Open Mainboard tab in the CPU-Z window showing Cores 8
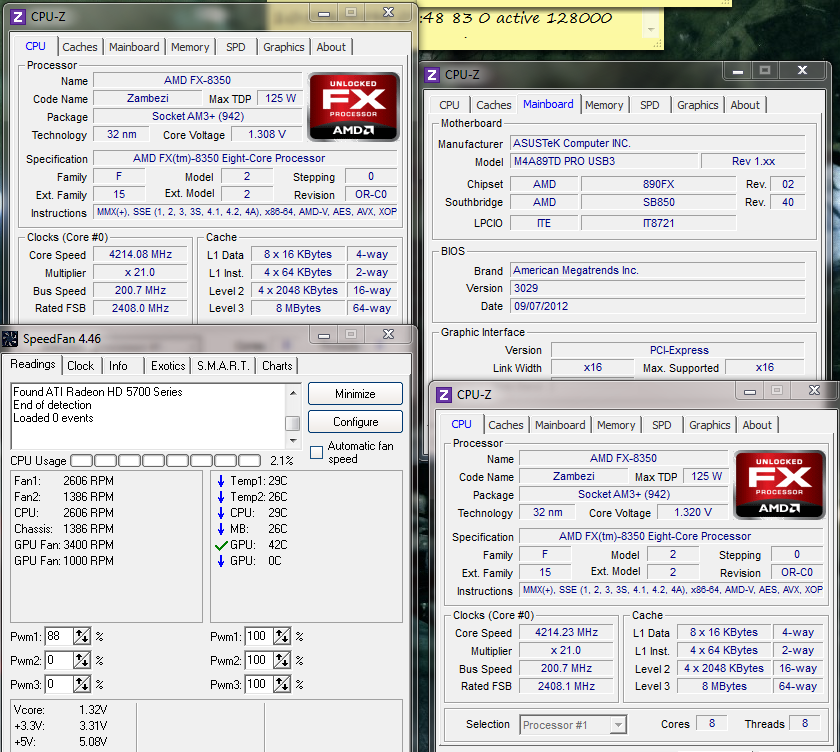The height and width of the screenshot is (752, 840). coord(560,425)
